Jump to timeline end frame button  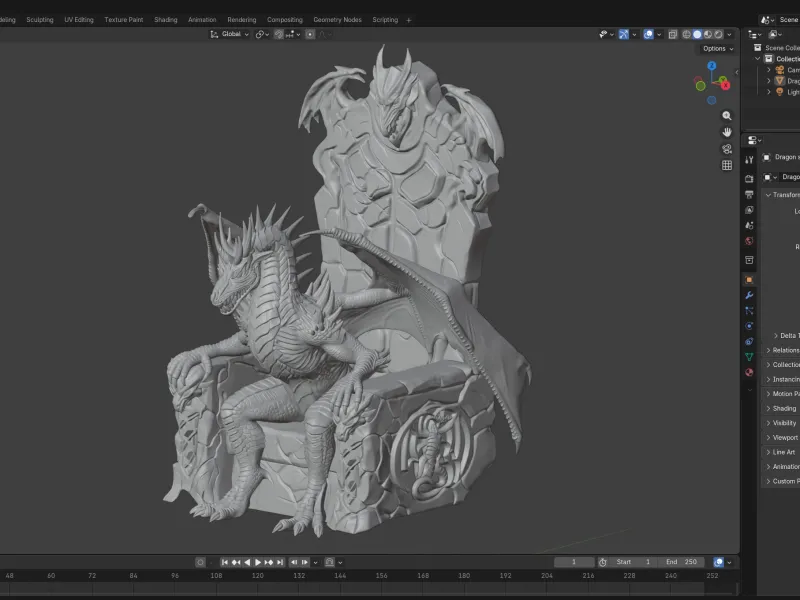tap(280, 562)
